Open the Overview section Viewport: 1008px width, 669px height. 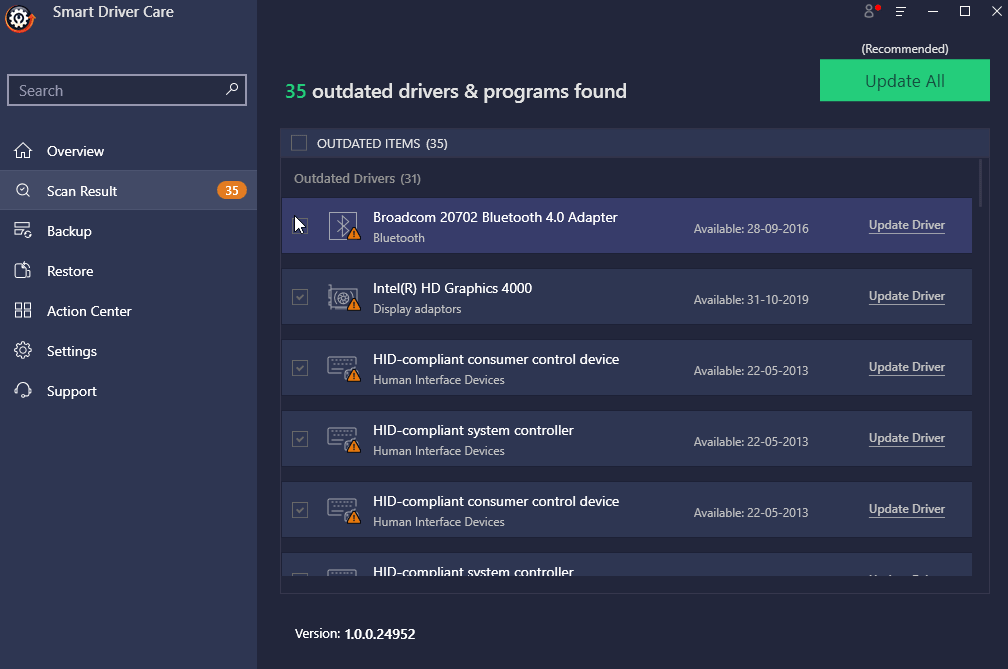click(129, 151)
